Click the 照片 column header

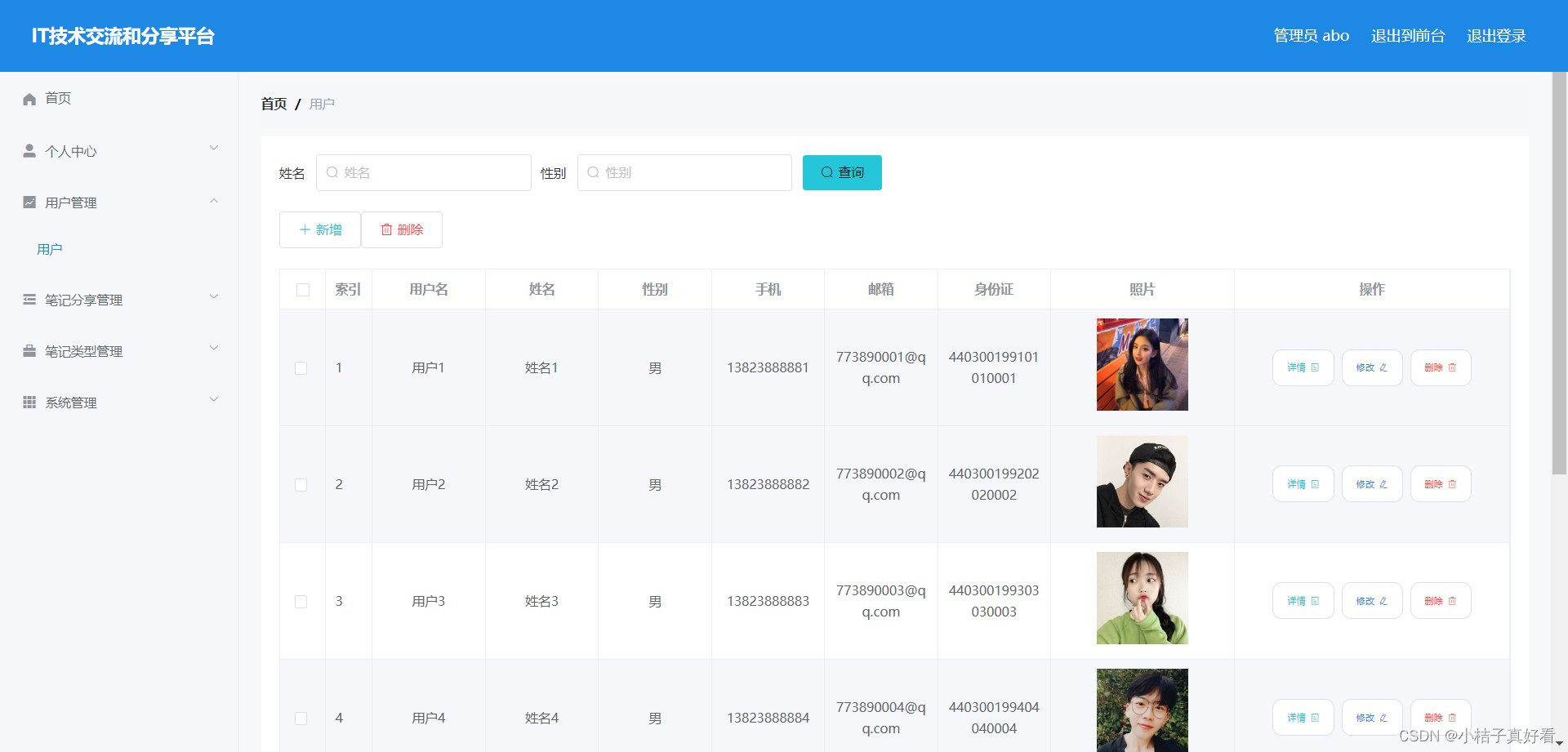pyautogui.click(x=1142, y=290)
